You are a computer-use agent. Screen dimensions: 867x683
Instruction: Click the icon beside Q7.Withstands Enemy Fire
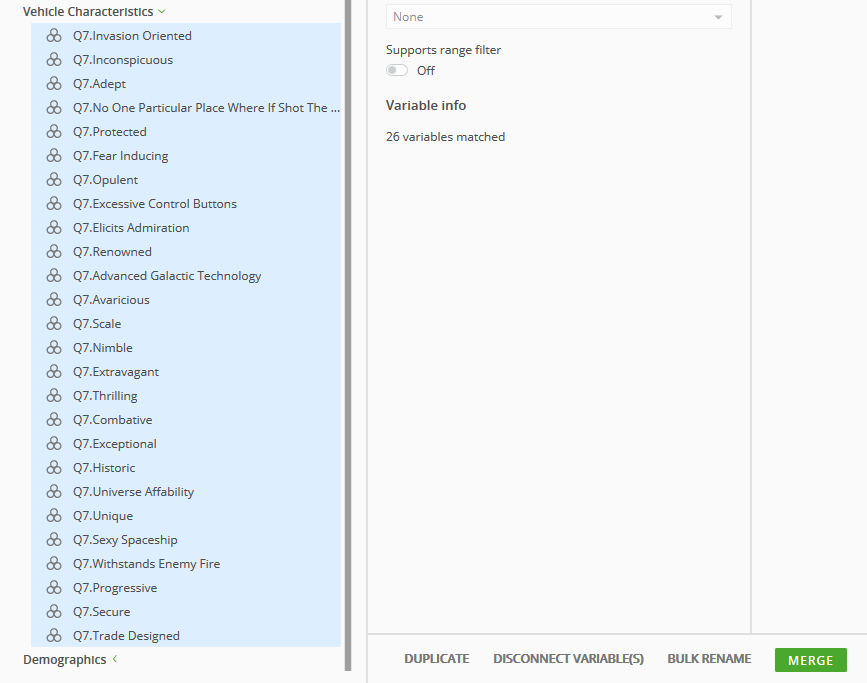point(54,564)
